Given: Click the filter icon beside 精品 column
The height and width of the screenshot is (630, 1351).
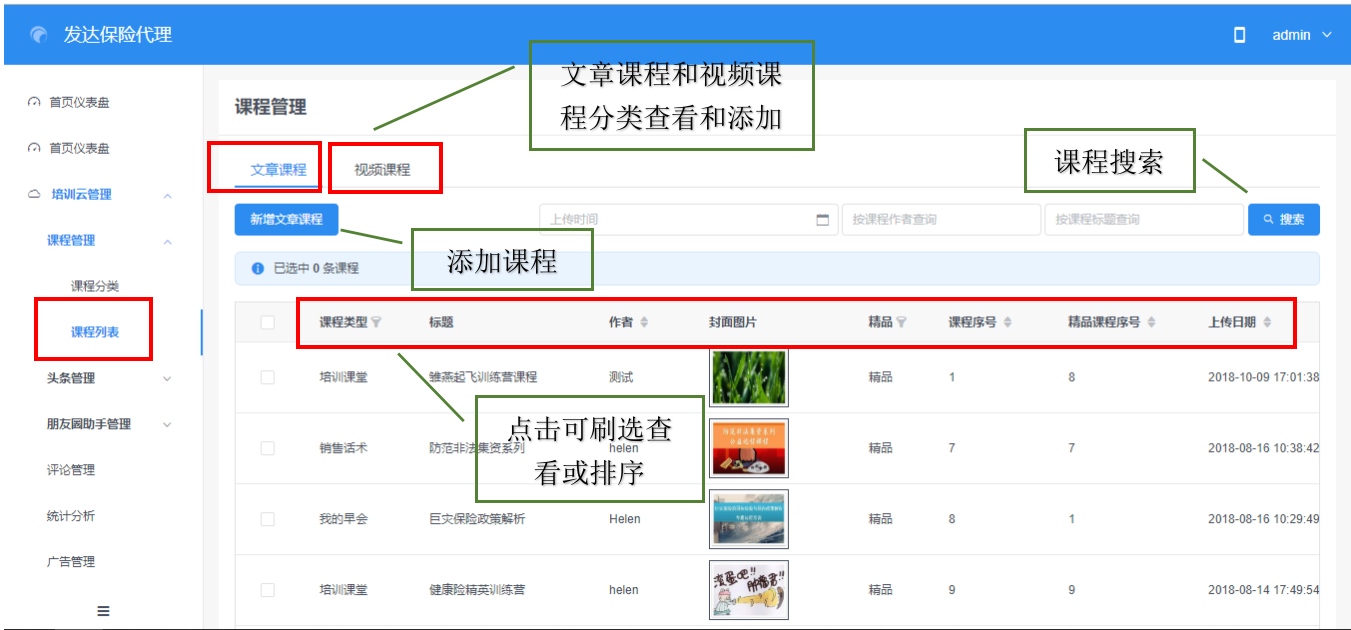Looking at the screenshot, I should (901, 322).
